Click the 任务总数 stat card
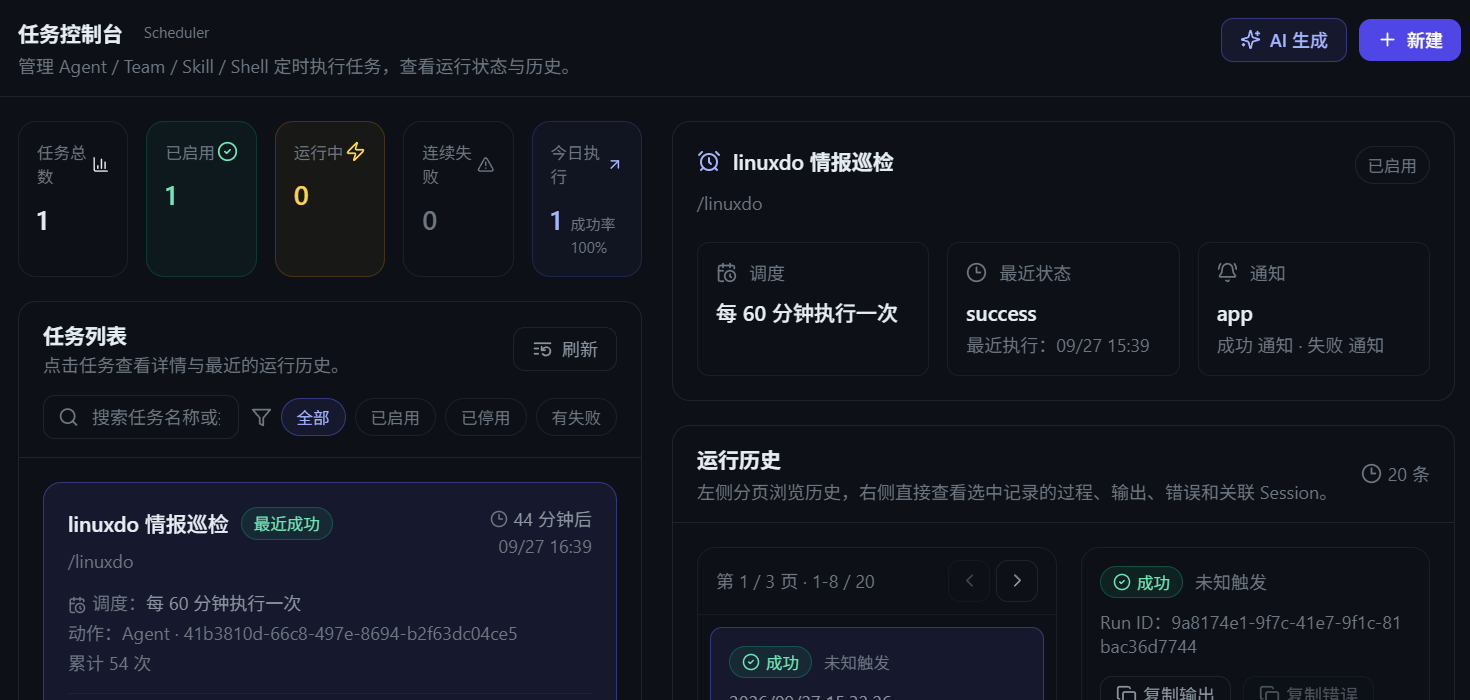This screenshot has height=700, width=1470. click(73, 199)
